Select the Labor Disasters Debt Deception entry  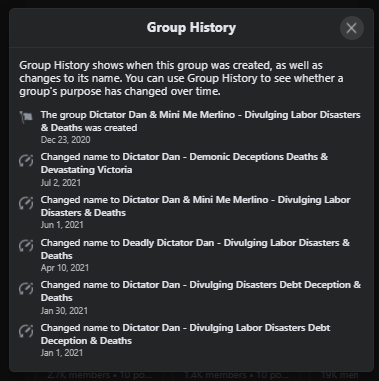click(x=185, y=334)
